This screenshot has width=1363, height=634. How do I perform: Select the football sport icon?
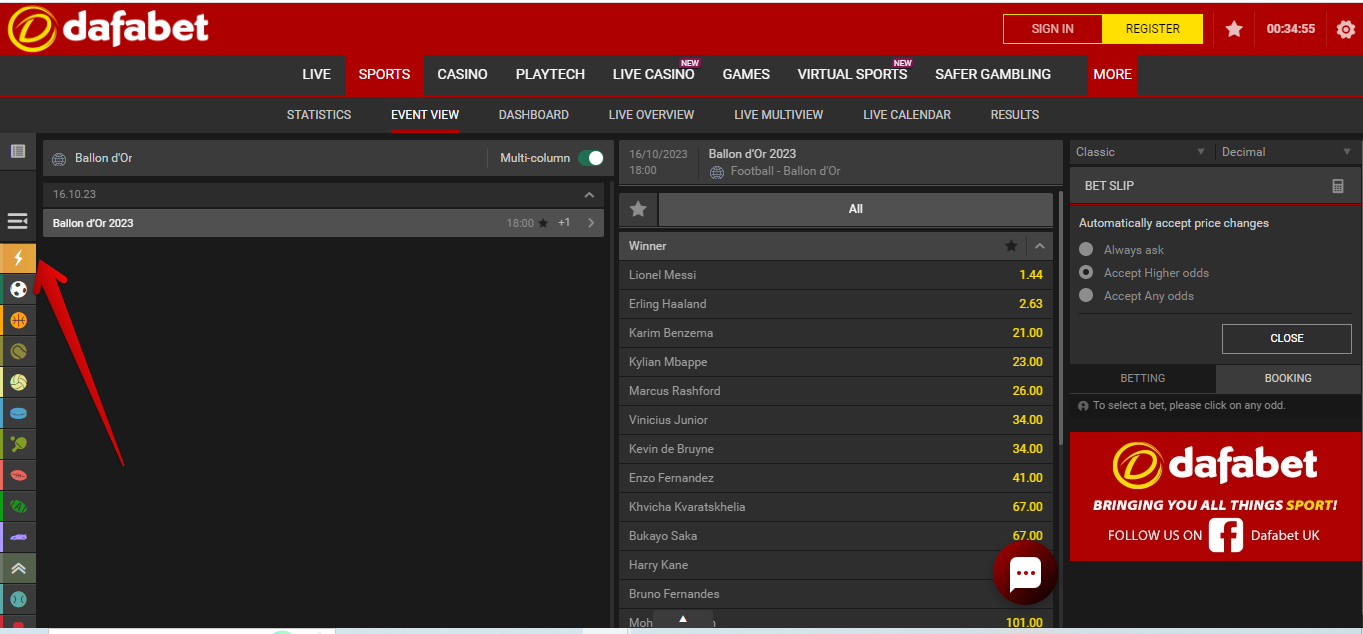pyautogui.click(x=18, y=290)
